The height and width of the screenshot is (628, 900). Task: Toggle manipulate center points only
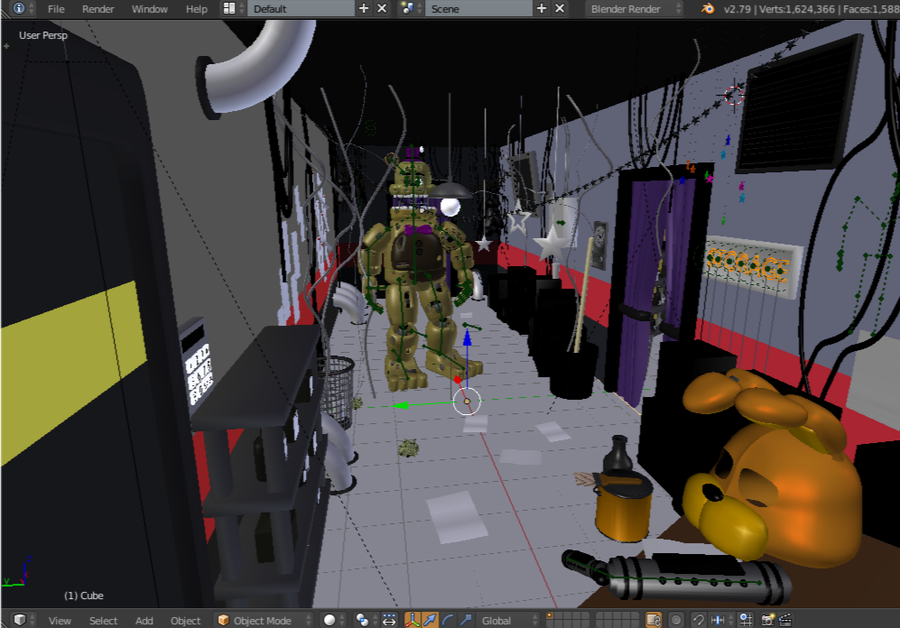click(389, 620)
